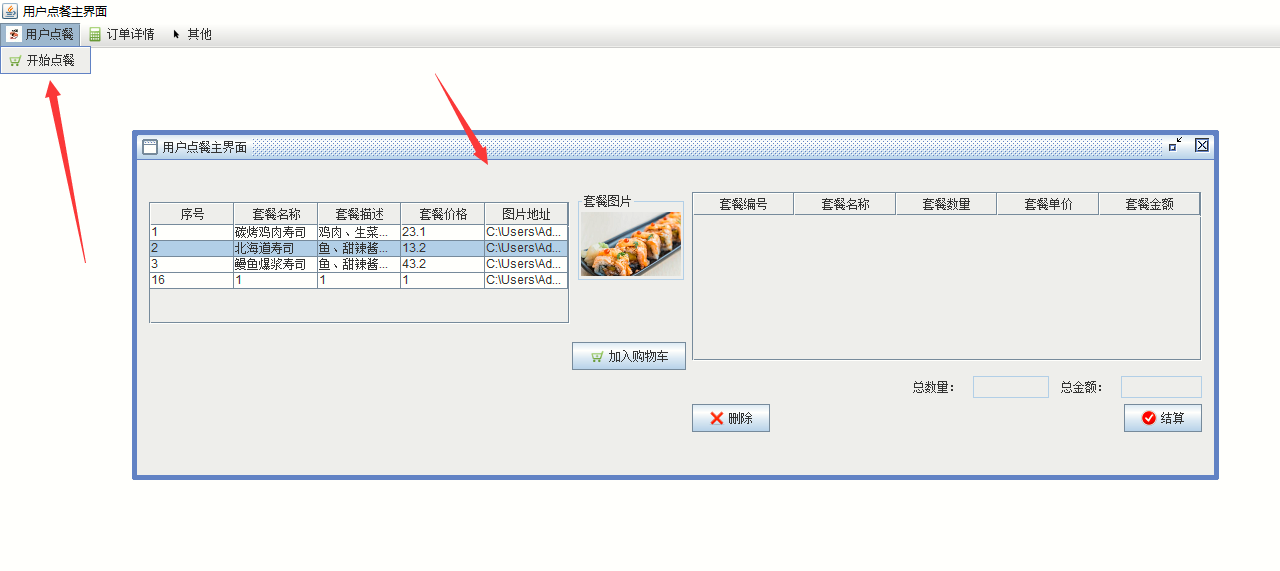Close the inner 用户点餐主界面 window
Viewport: 1280px width, 571px height.
[x=1202, y=145]
